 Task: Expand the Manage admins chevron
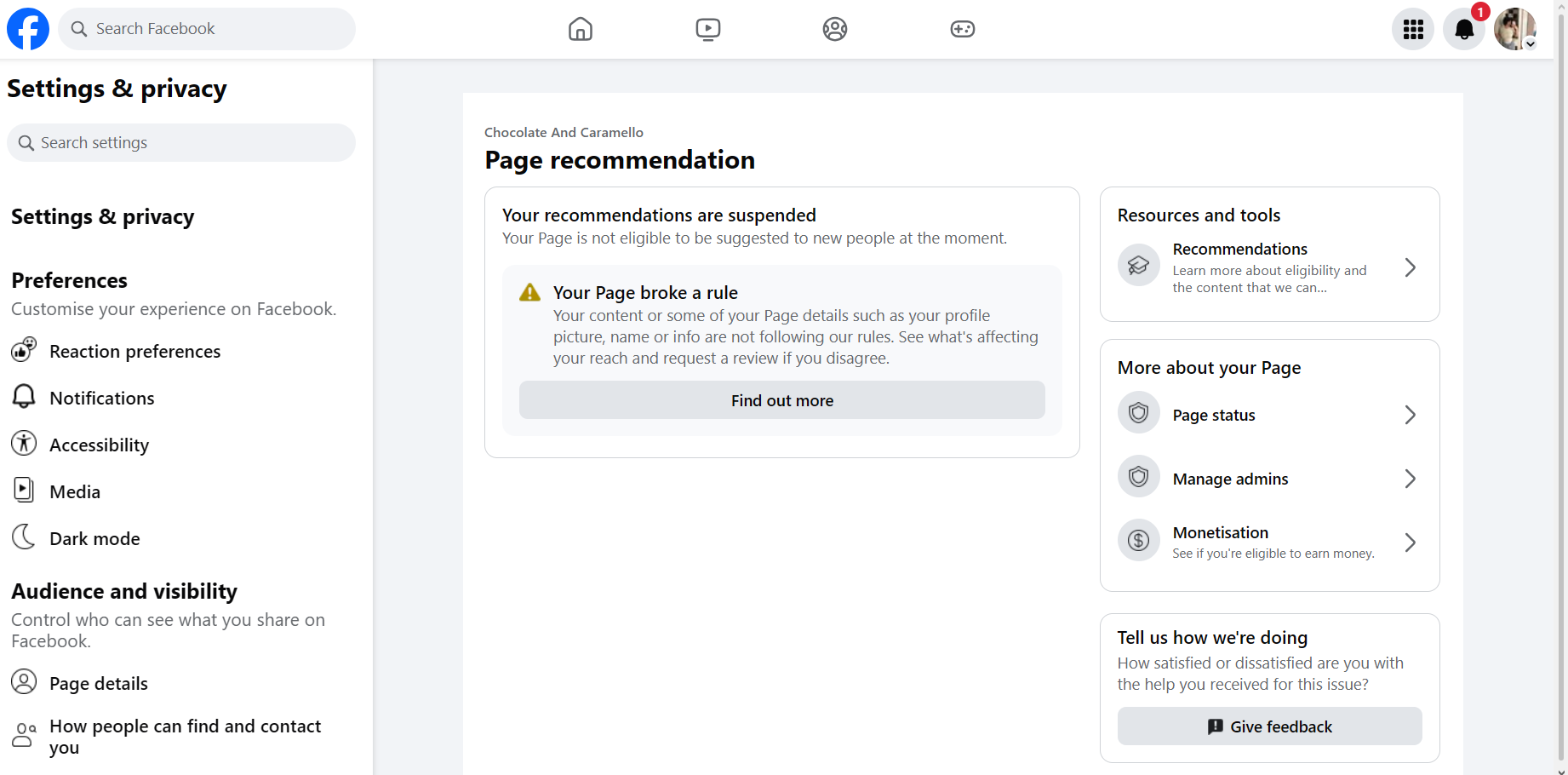tap(1410, 479)
